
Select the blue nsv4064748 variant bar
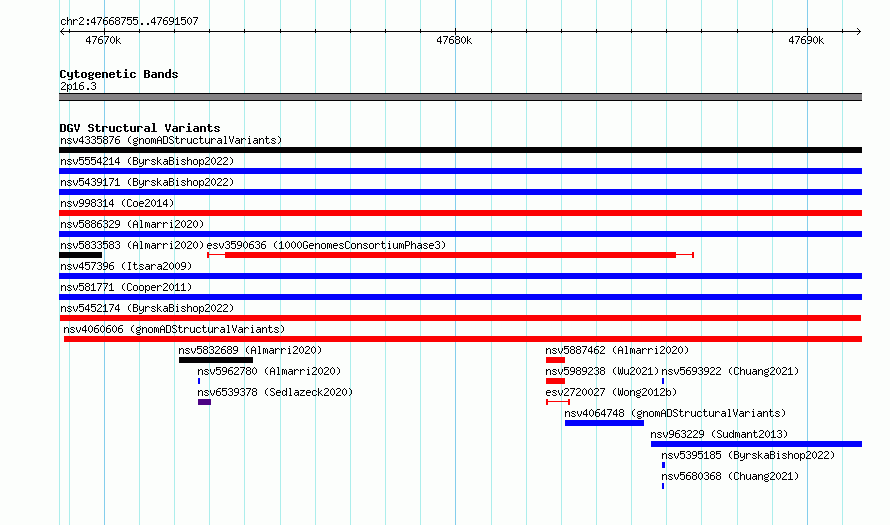click(604, 423)
